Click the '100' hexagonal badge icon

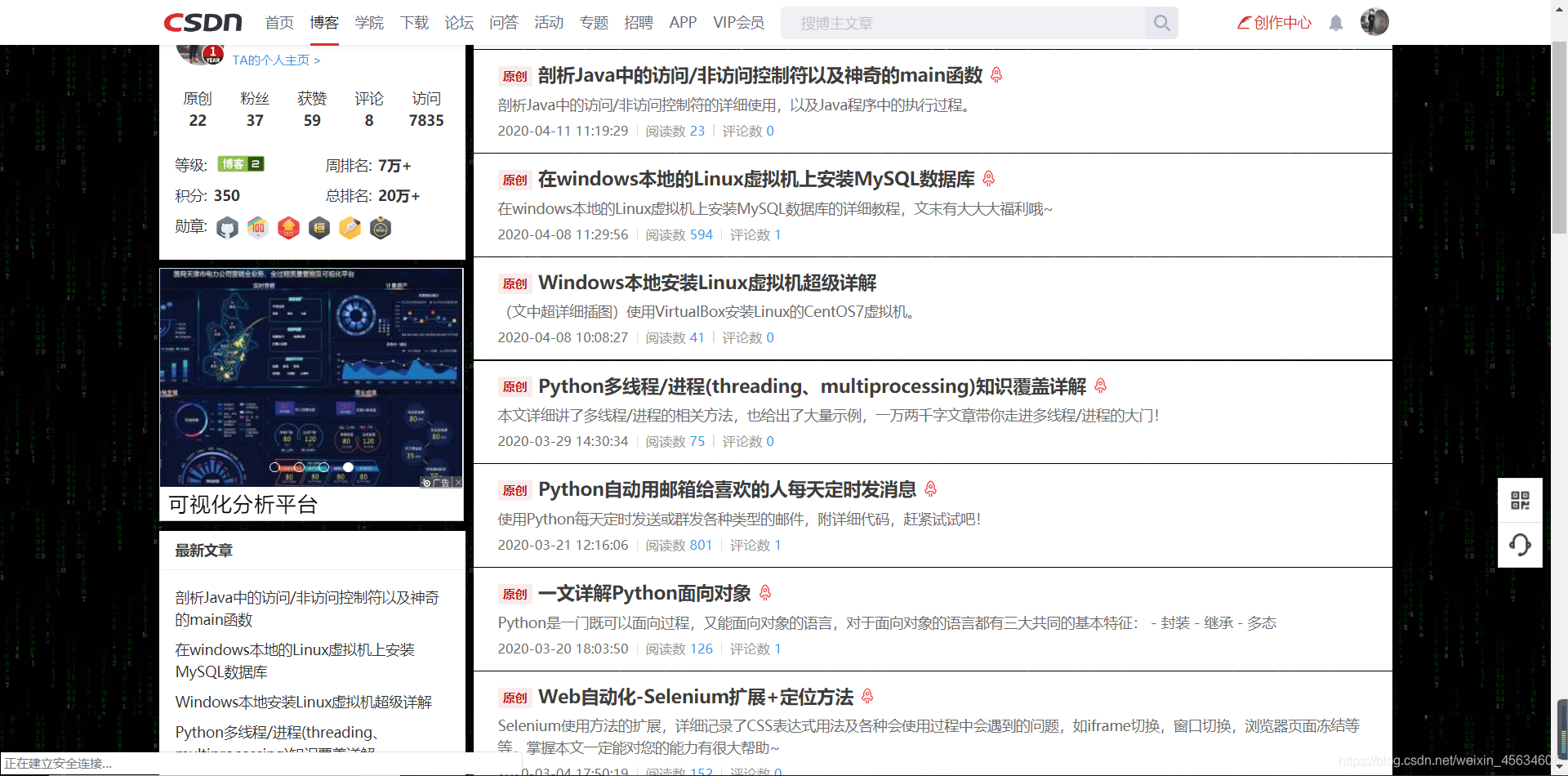pyautogui.click(x=257, y=228)
